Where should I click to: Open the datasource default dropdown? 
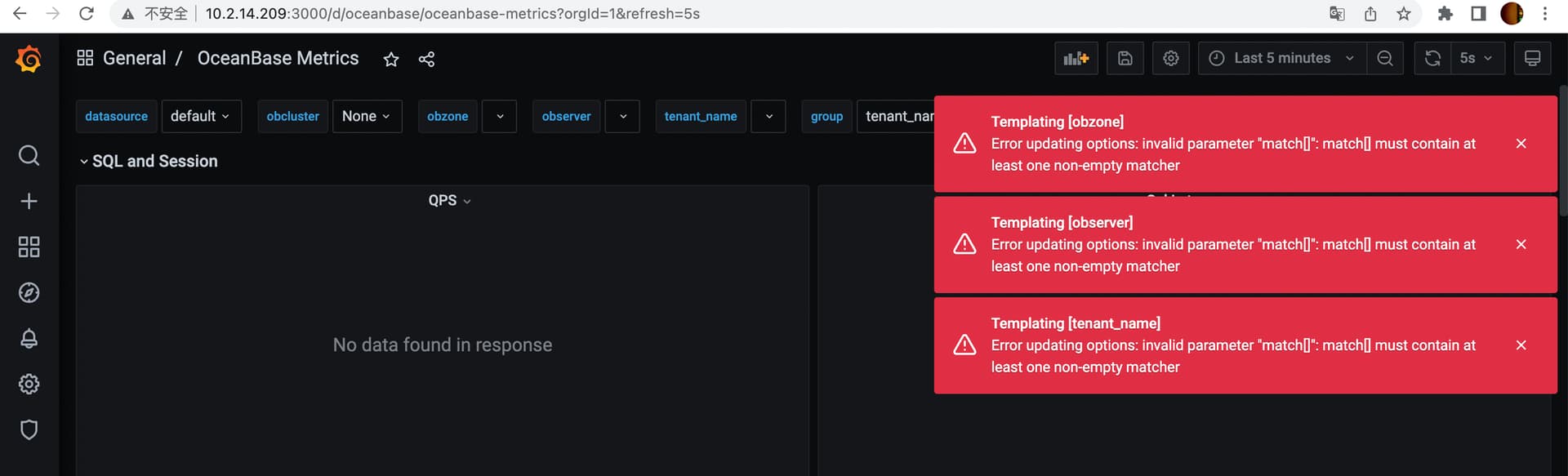coord(201,116)
